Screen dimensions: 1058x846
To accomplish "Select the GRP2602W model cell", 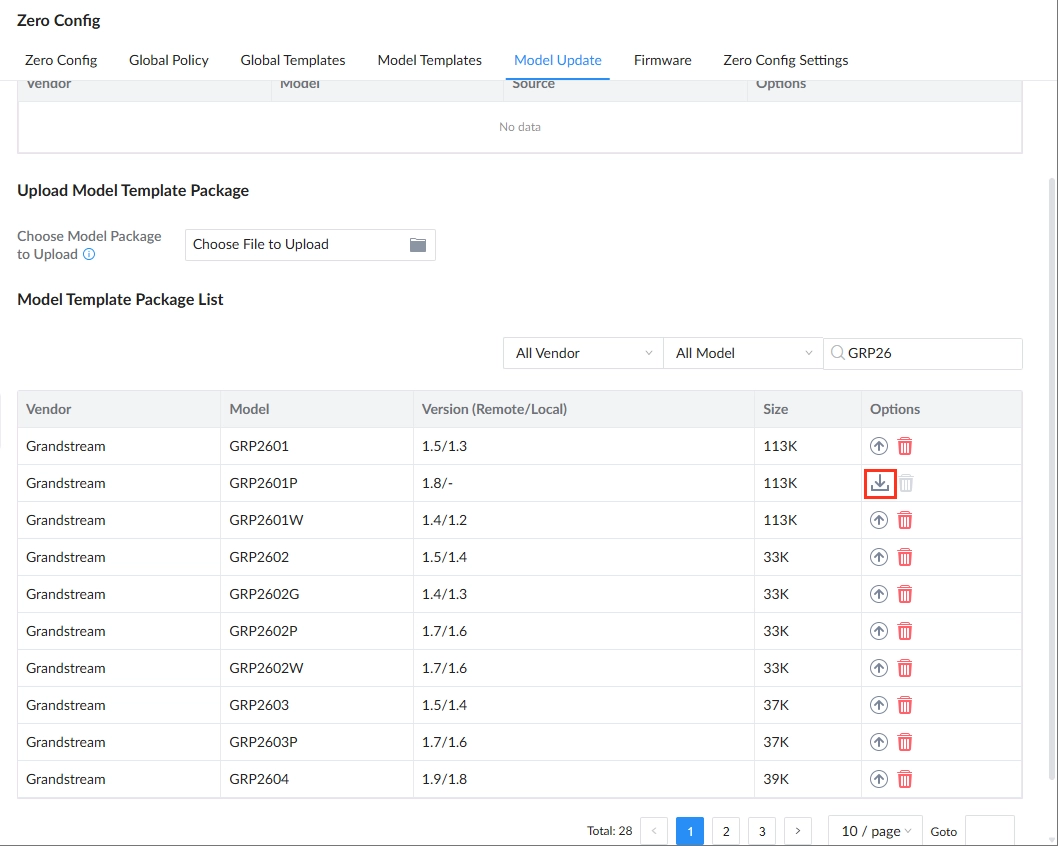I will click(317, 668).
